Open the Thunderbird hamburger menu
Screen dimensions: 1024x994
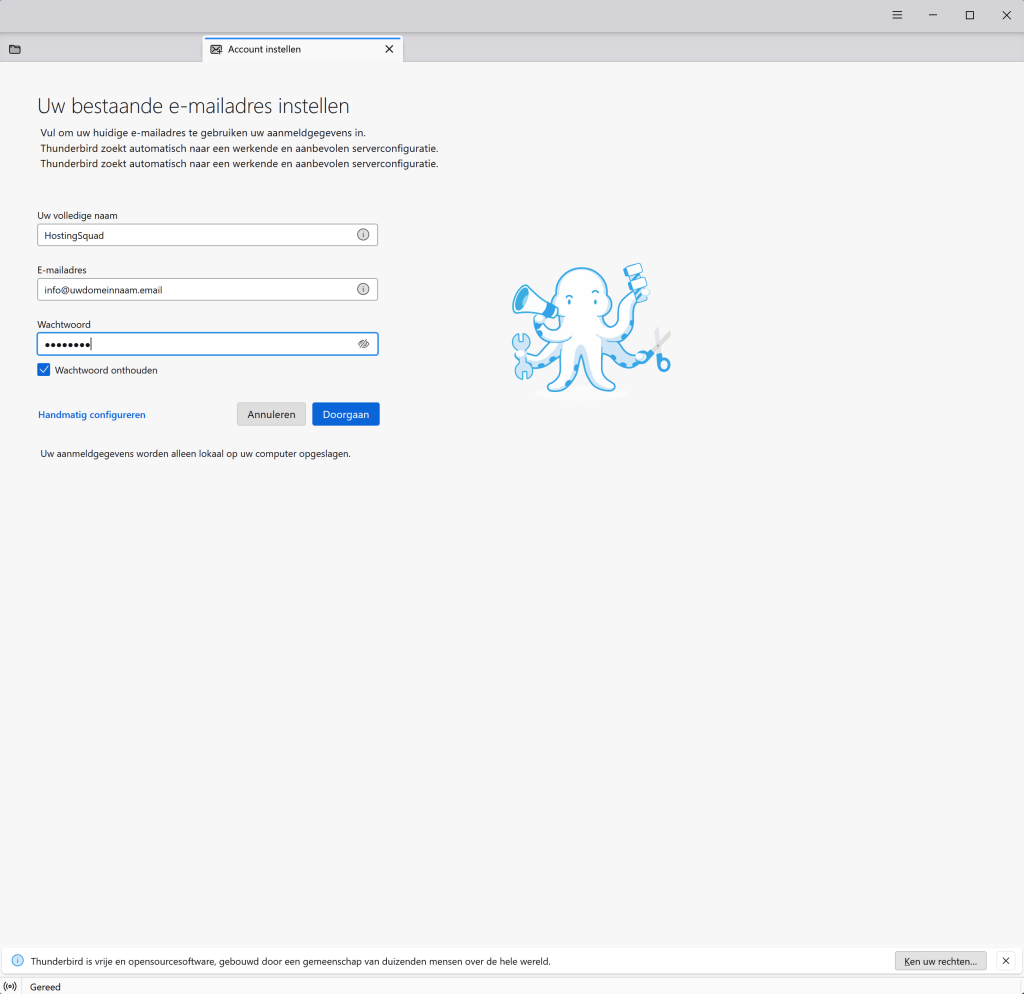897,15
